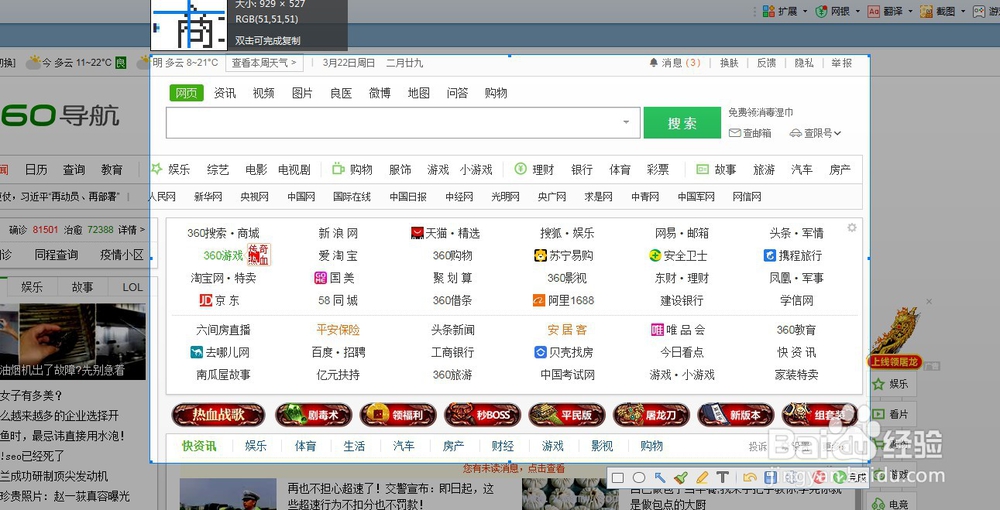Open the 360游戏 green link
This screenshot has width=1000, height=510.
tap(223, 256)
